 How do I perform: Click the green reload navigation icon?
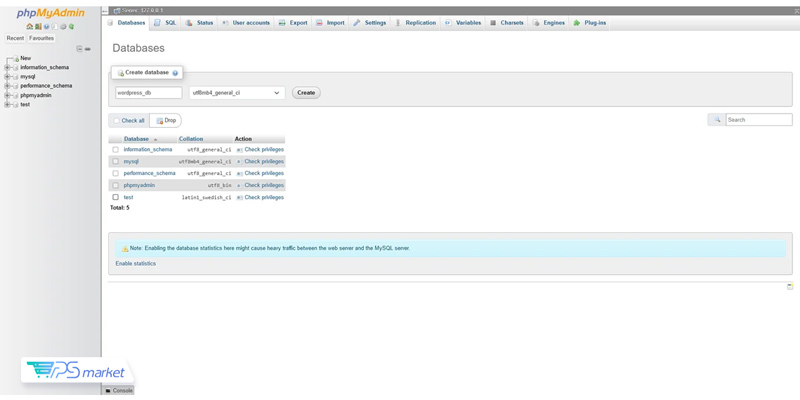(71, 27)
